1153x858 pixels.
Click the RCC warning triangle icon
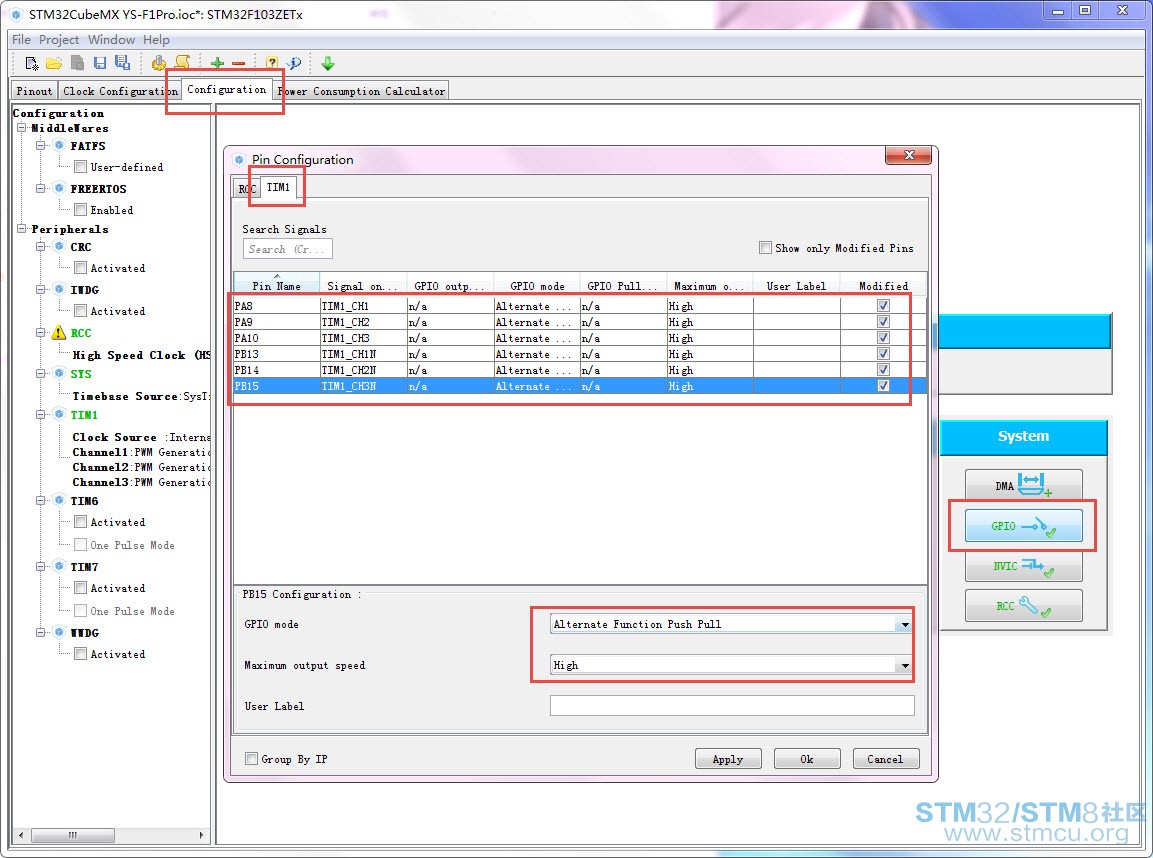coord(59,333)
